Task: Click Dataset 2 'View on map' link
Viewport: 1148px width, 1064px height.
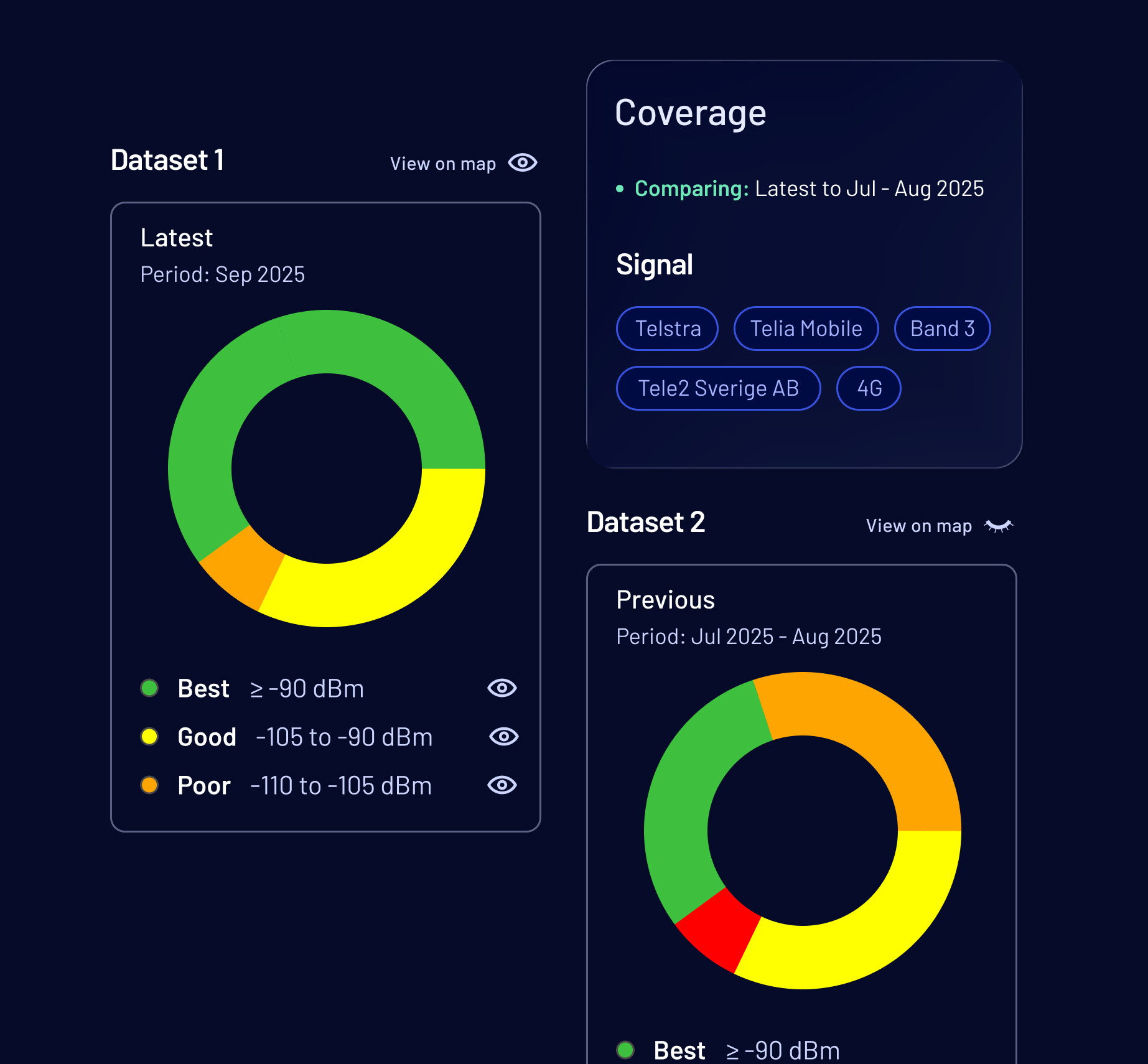Action: tap(919, 526)
